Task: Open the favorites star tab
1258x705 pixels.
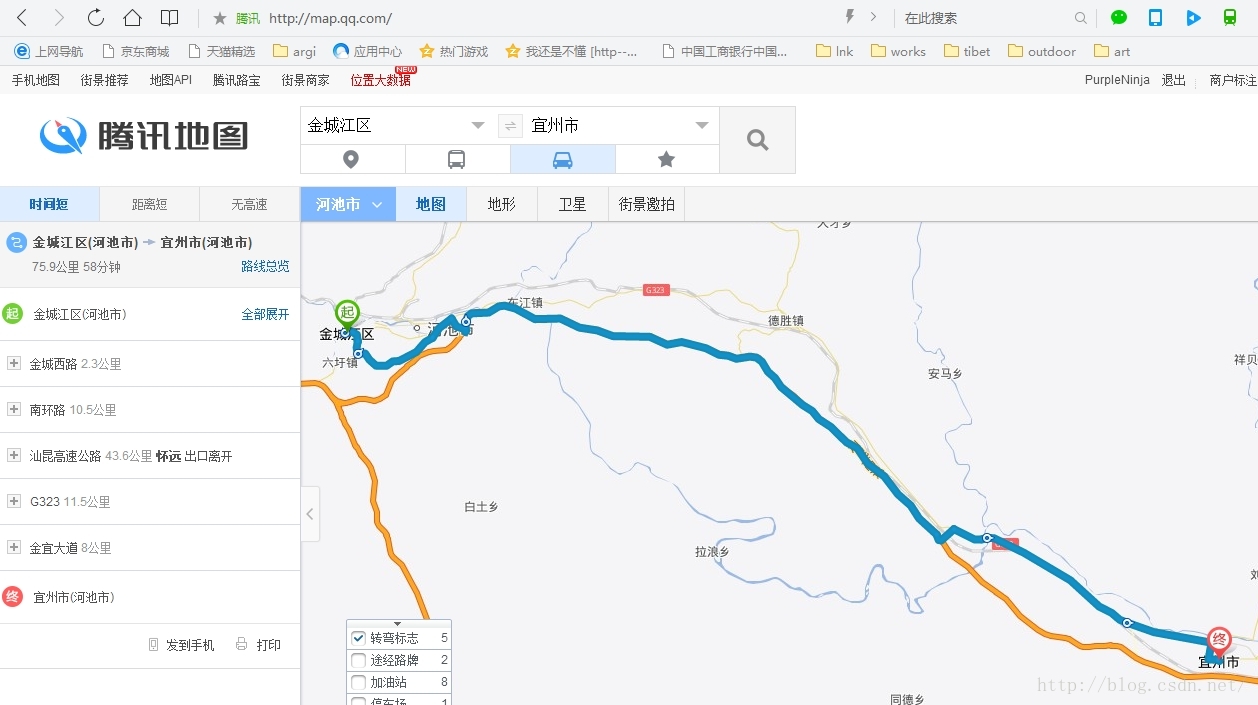Action: [667, 159]
